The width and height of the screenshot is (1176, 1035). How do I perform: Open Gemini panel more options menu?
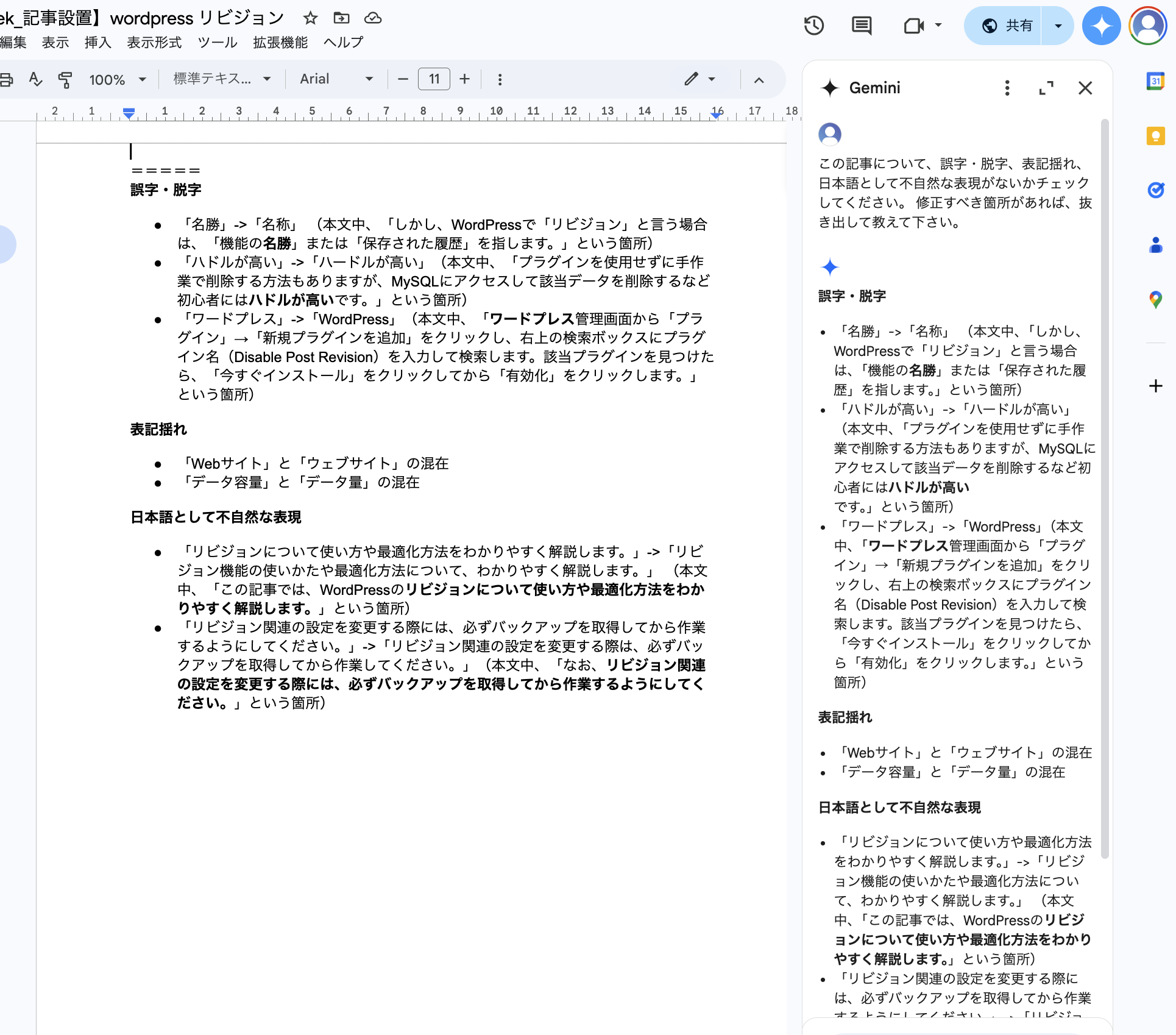[1007, 88]
